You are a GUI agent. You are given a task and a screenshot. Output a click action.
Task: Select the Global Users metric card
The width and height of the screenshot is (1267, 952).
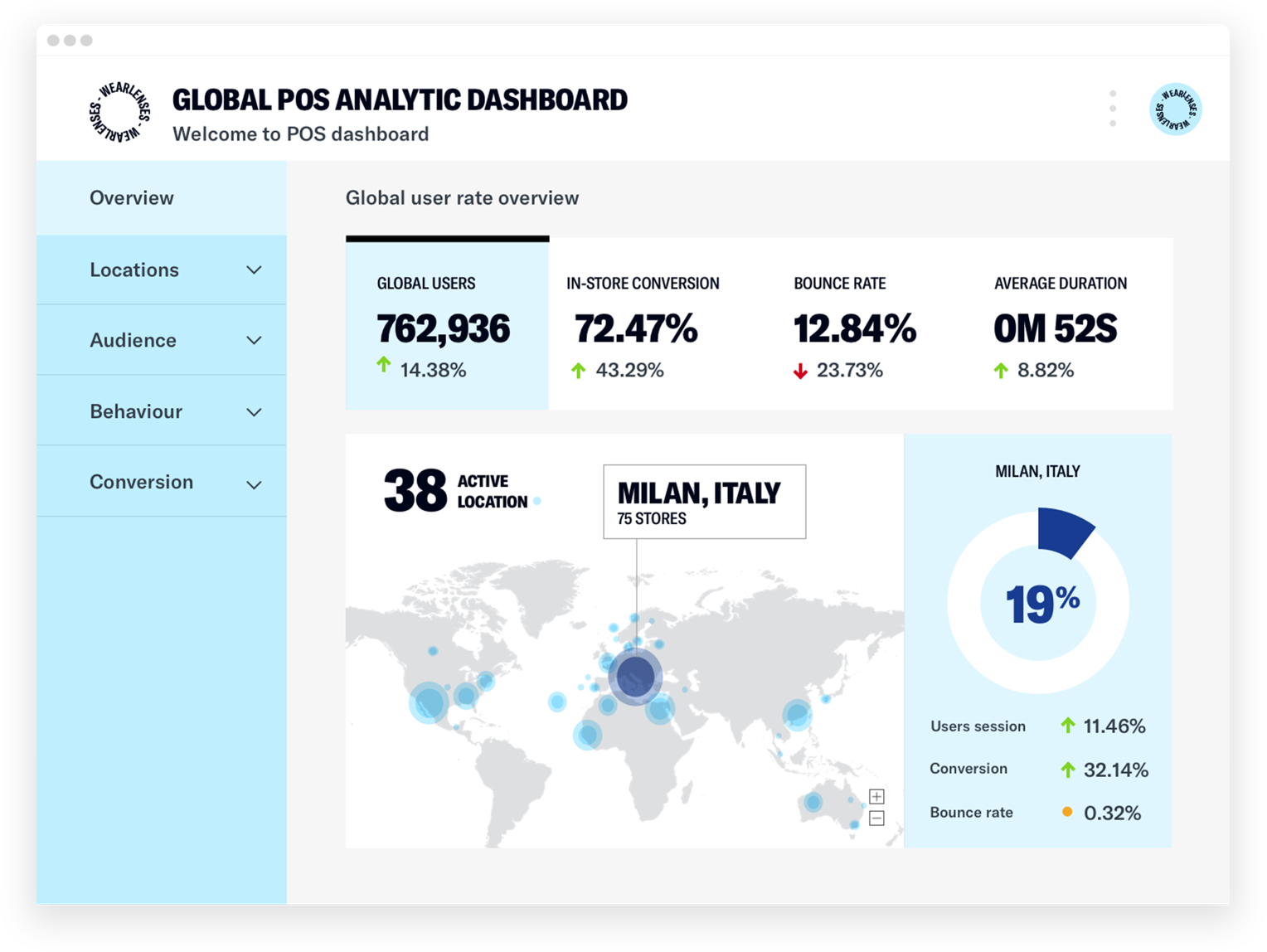[446, 324]
